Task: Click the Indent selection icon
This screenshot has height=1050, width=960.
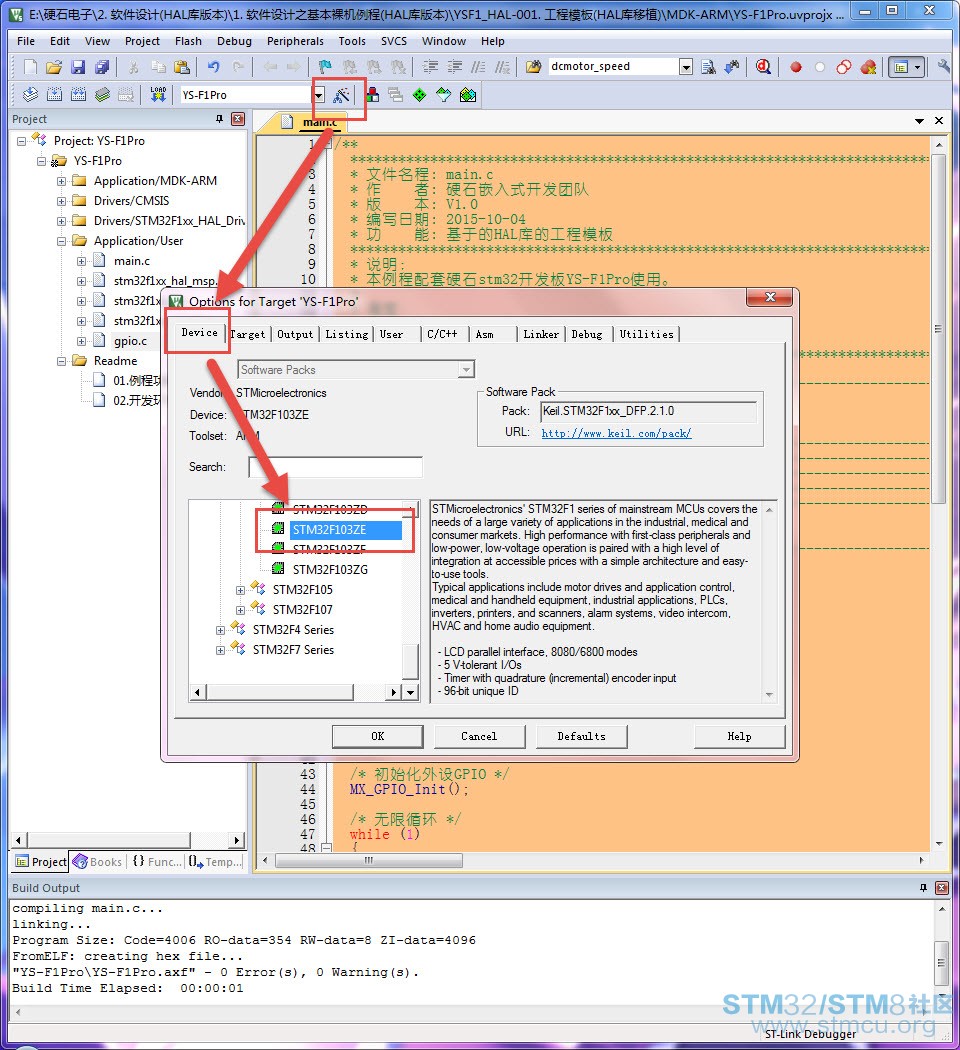Action: point(430,66)
